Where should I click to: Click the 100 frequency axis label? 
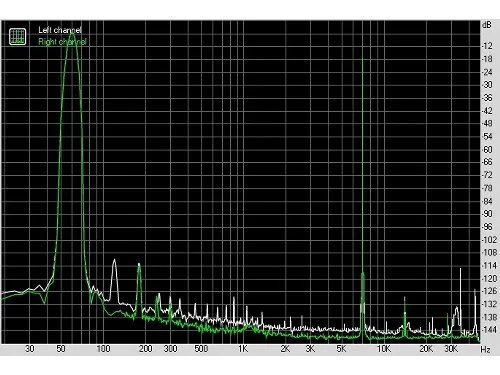pos(103,349)
